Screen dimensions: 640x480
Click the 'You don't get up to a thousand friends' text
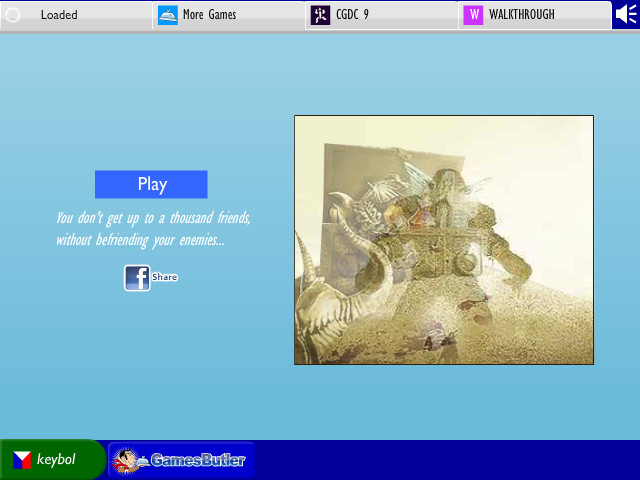click(x=153, y=218)
